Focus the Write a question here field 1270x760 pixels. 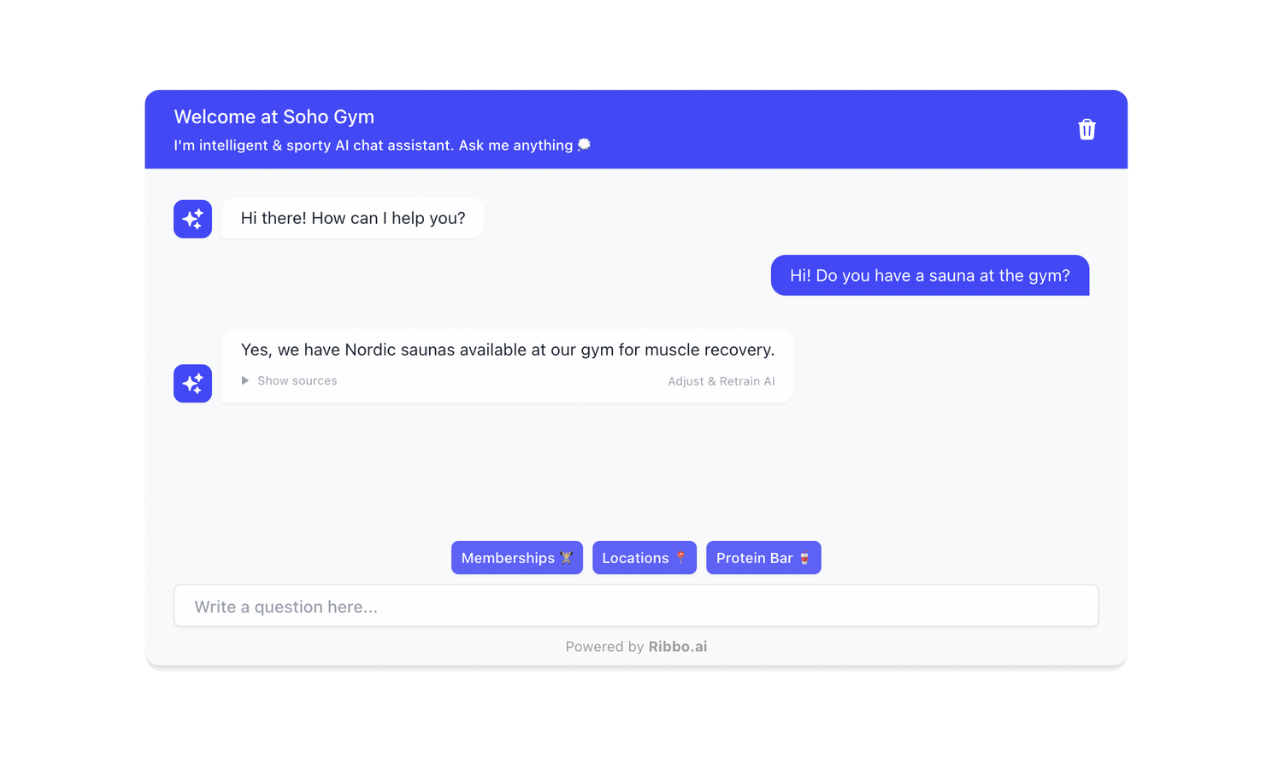[x=636, y=606]
